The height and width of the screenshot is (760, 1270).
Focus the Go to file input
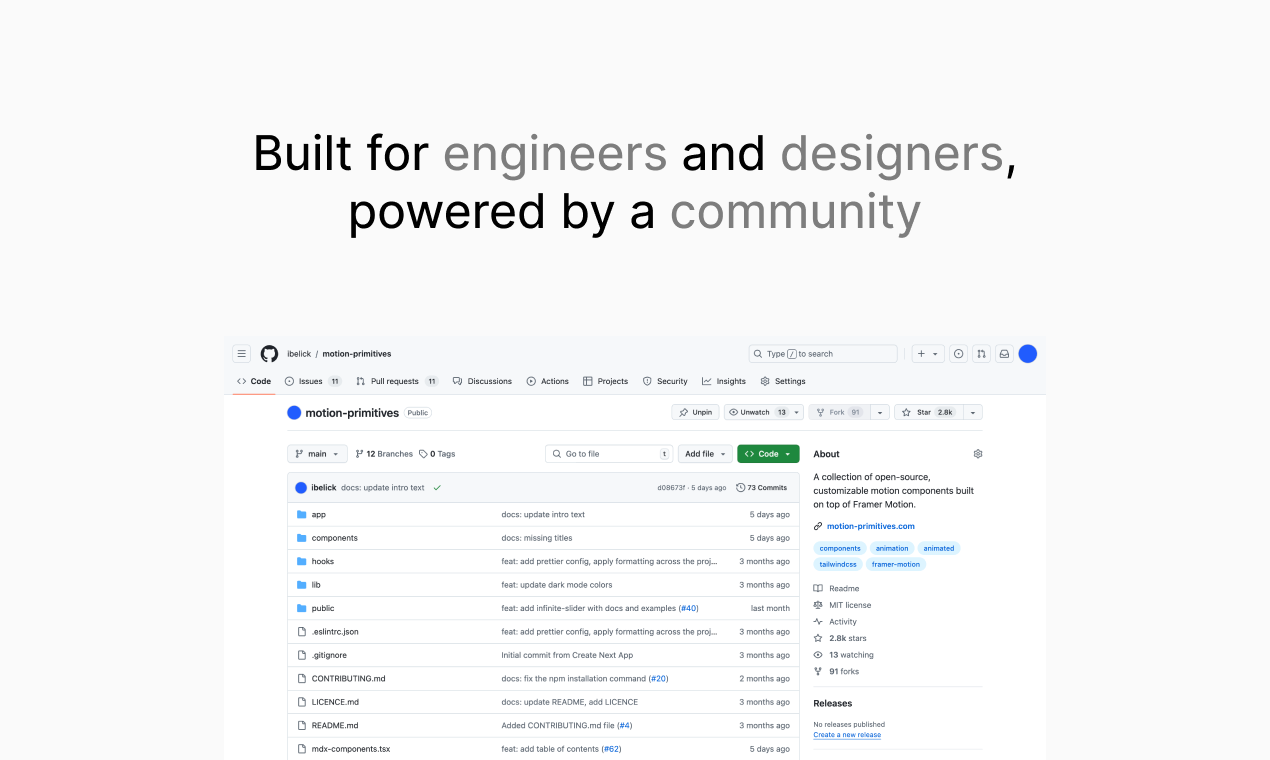pos(608,454)
